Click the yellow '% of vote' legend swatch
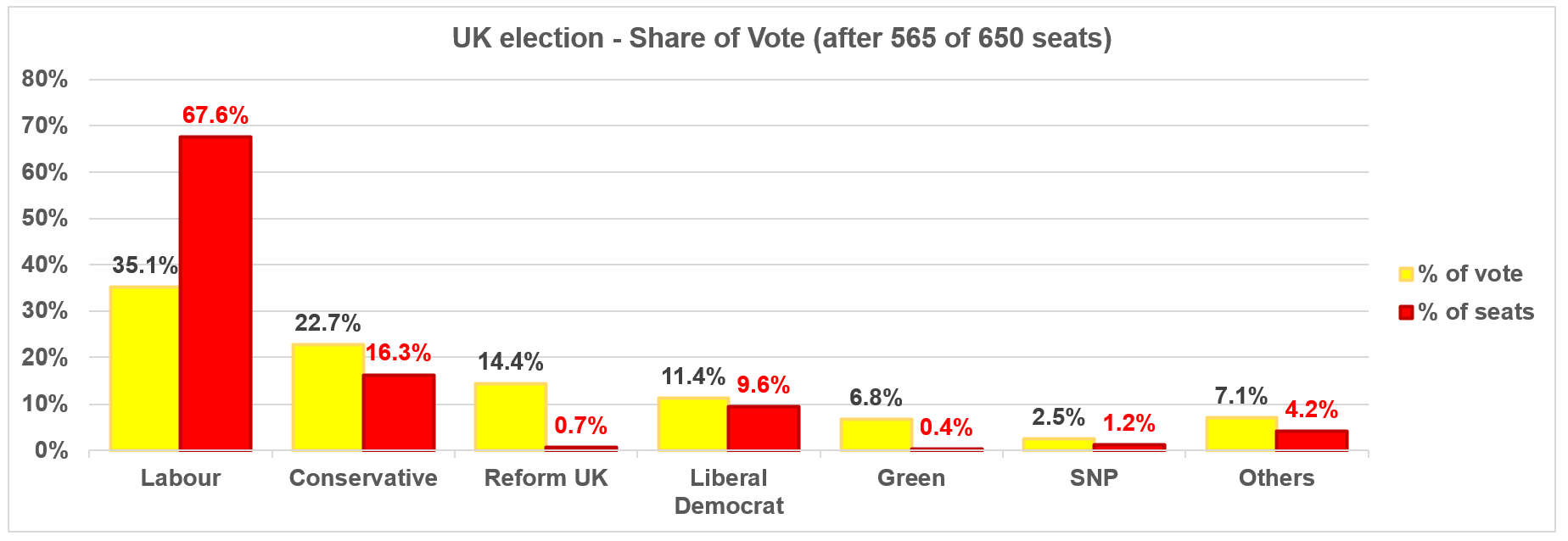The image size is (1568, 541). click(1406, 274)
